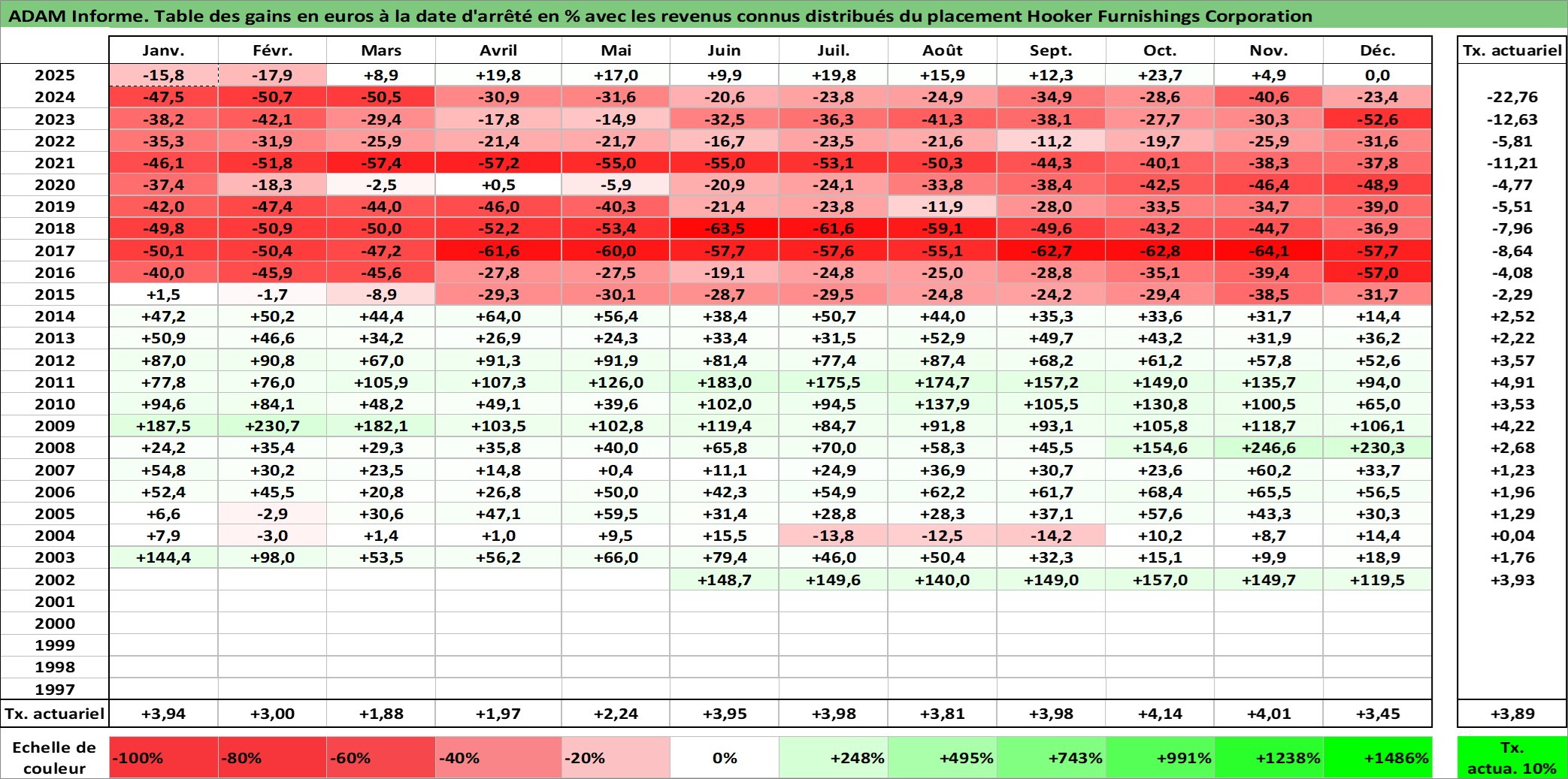Click the 2017 year row label

pyautogui.click(x=54, y=251)
